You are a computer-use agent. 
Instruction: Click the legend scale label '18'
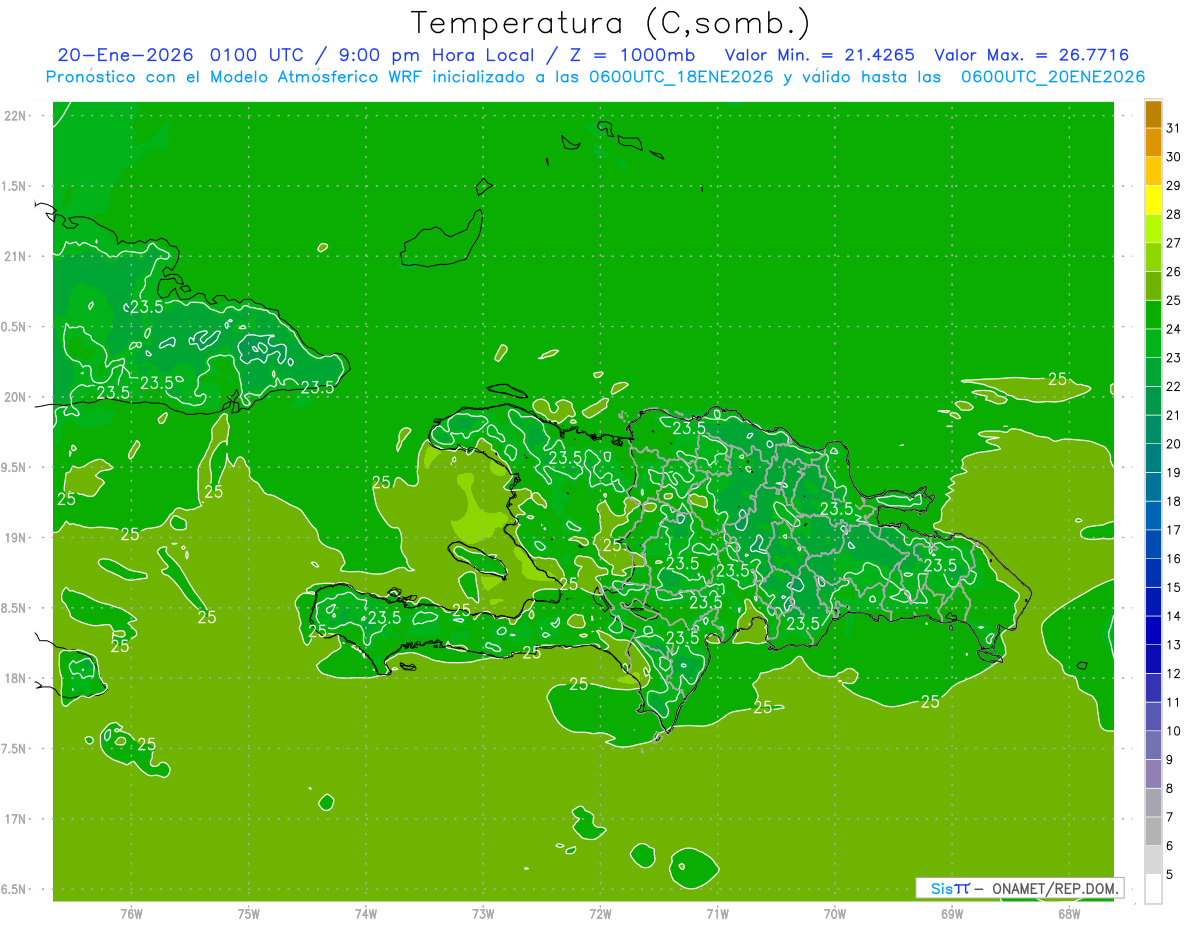pyautogui.click(x=1173, y=501)
